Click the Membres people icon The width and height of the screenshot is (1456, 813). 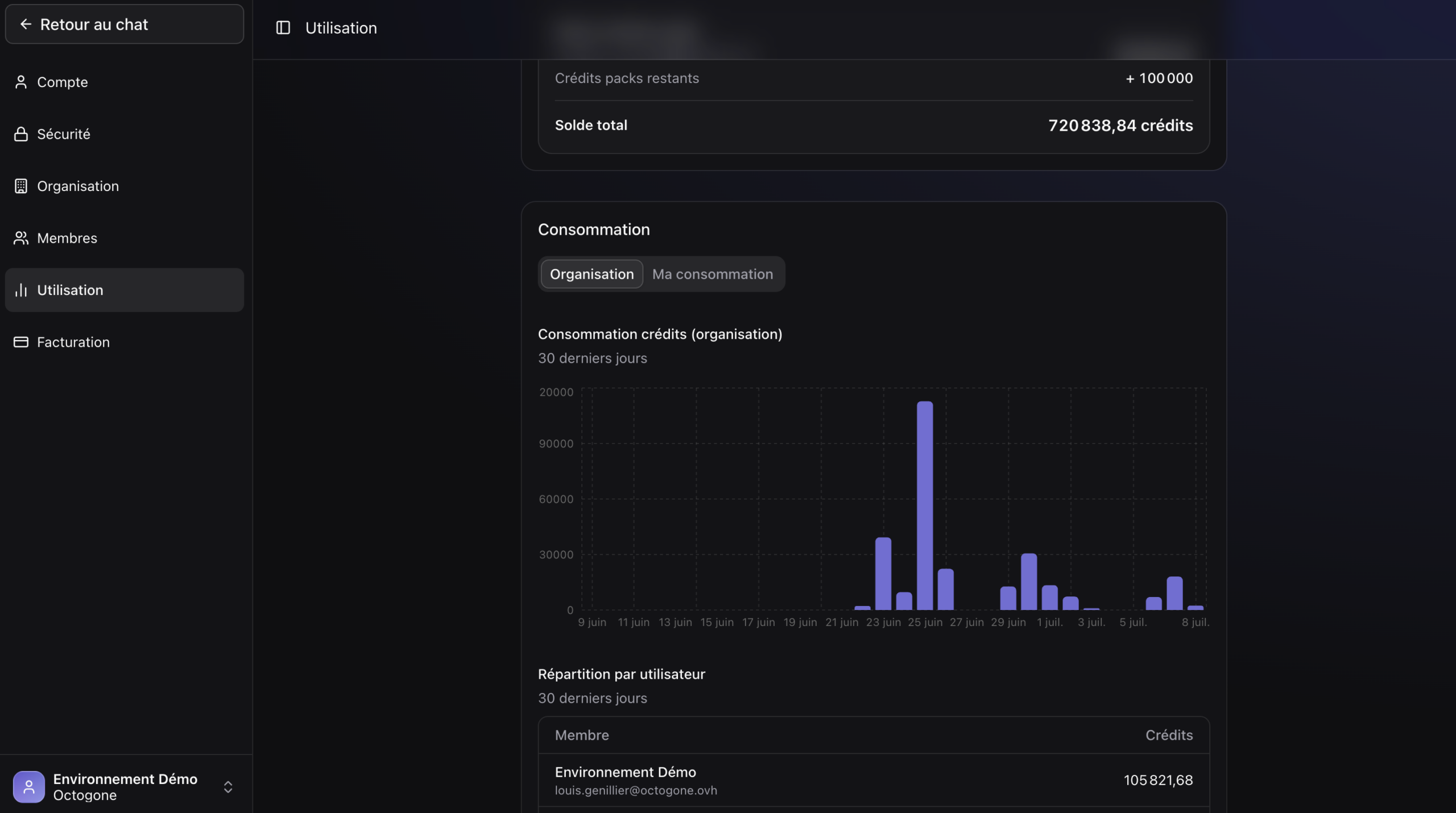click(x=21, y=238)
